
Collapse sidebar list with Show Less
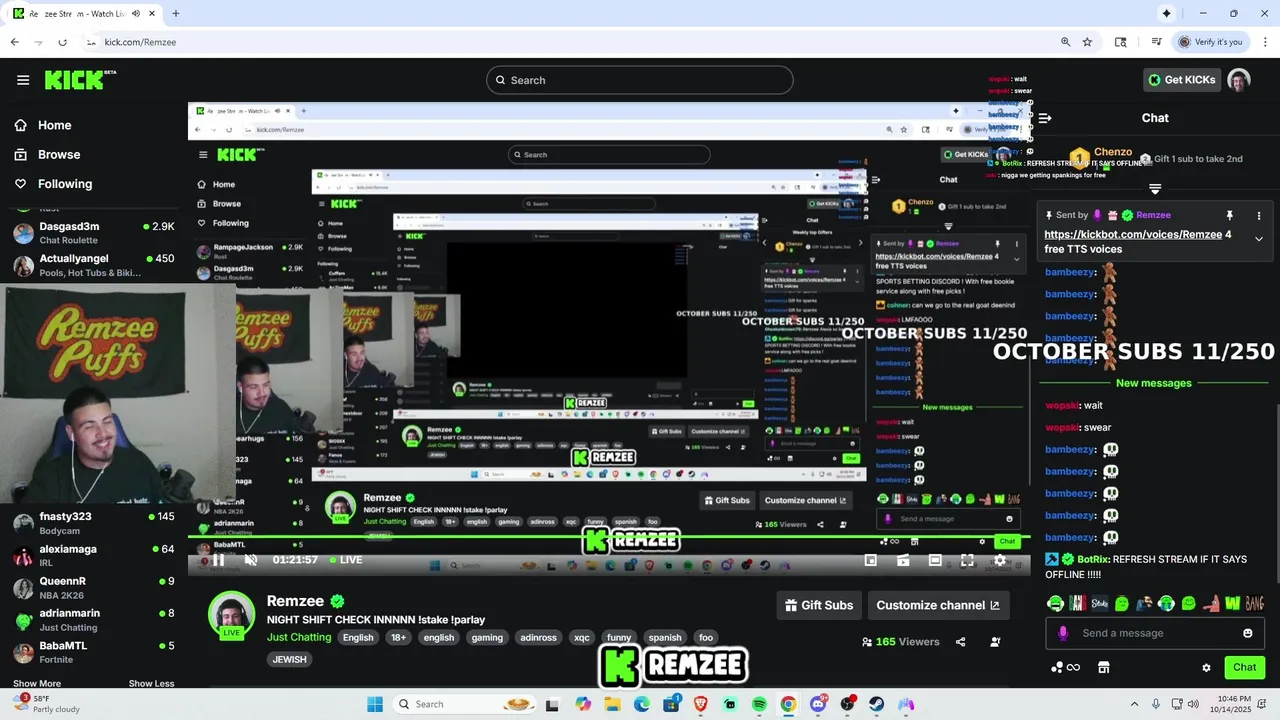[x=151, y=683]
